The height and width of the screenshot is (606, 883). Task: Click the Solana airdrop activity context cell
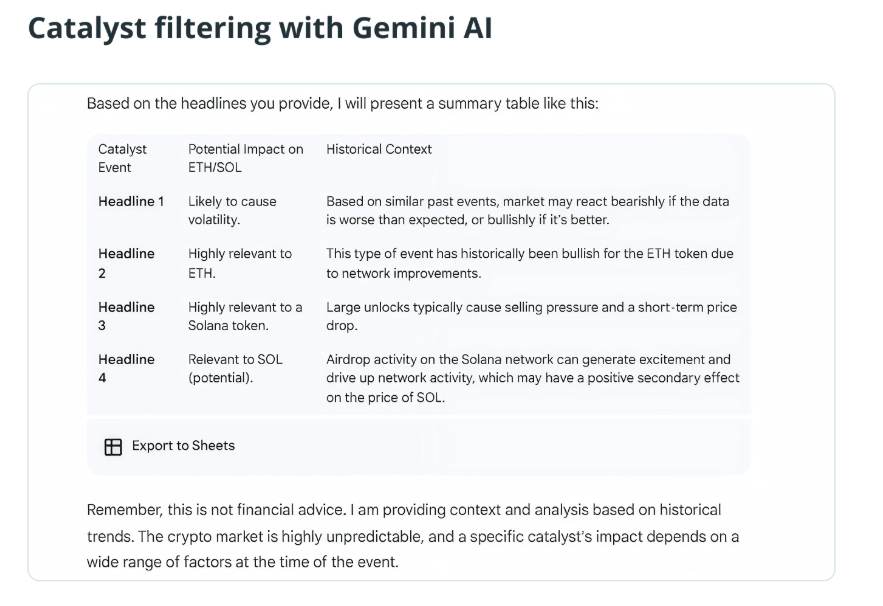532,378
